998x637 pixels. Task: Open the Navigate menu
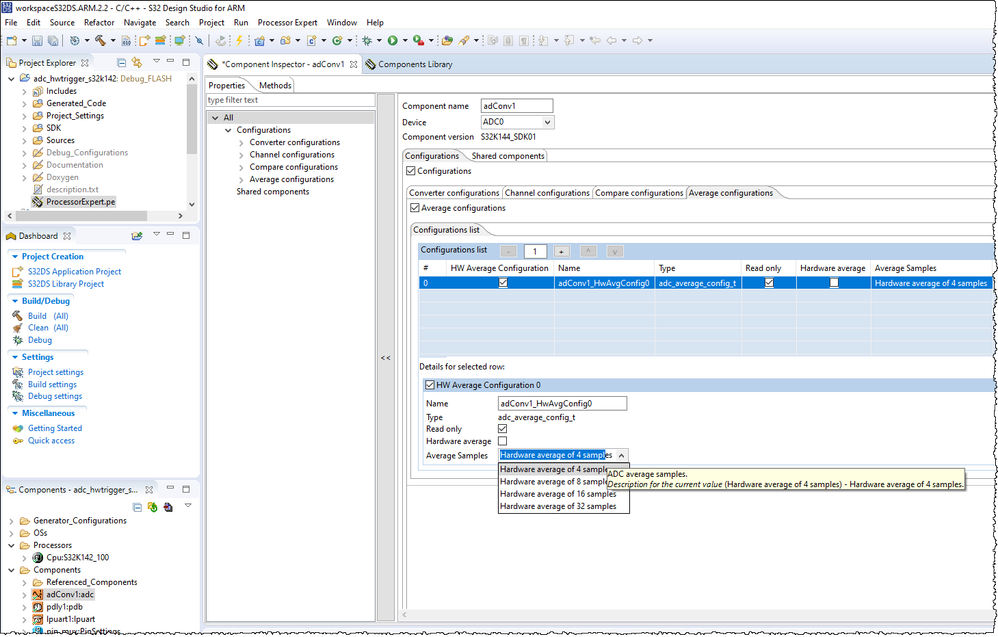pyautogui.click(x=139, y=22)
